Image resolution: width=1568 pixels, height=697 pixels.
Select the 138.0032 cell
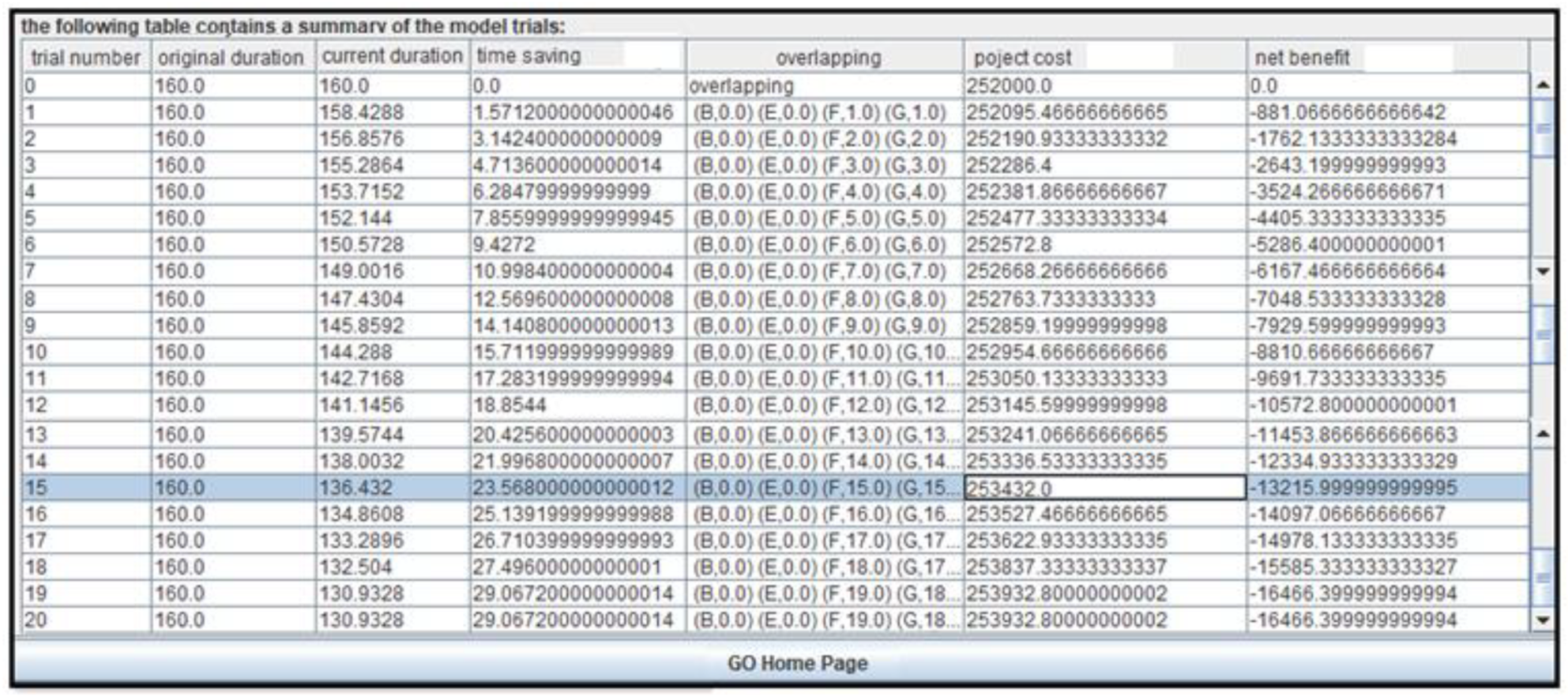click(x=392, y=461)
